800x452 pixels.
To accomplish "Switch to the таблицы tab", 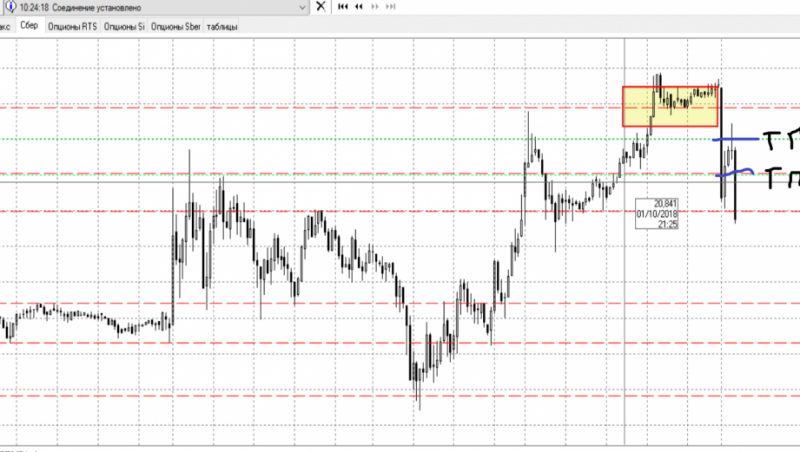I will tap(222, 27).
